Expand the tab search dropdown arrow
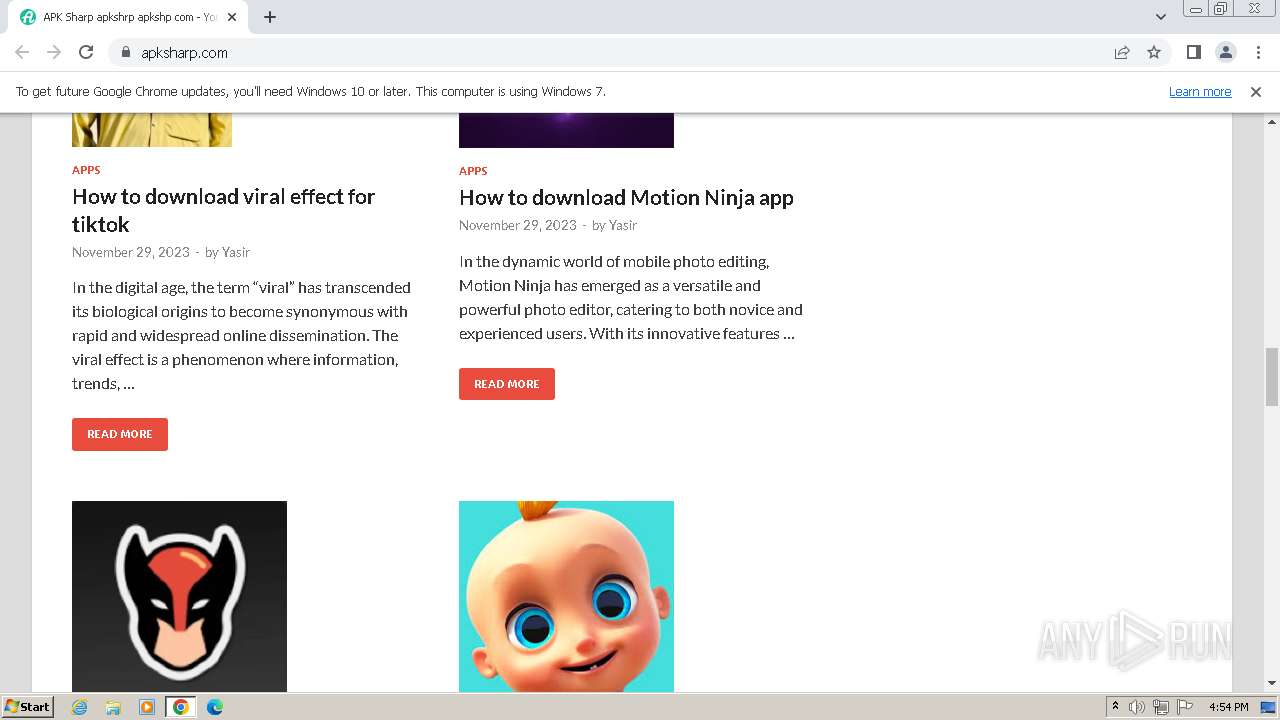 coord(1160,17)
